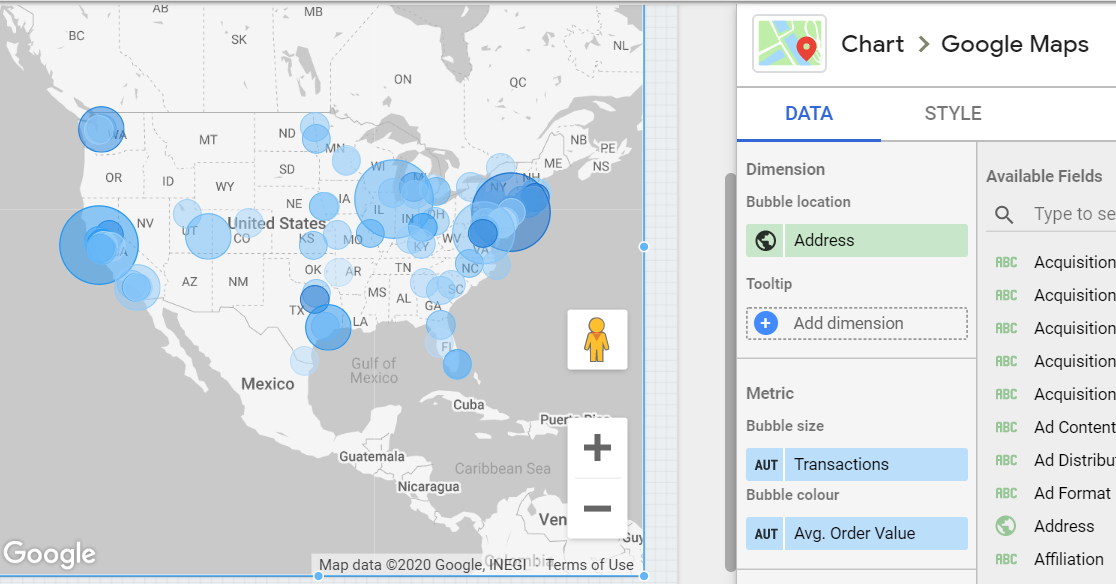Click the Street View pegman icon
1116x584 pixels.
596,339
